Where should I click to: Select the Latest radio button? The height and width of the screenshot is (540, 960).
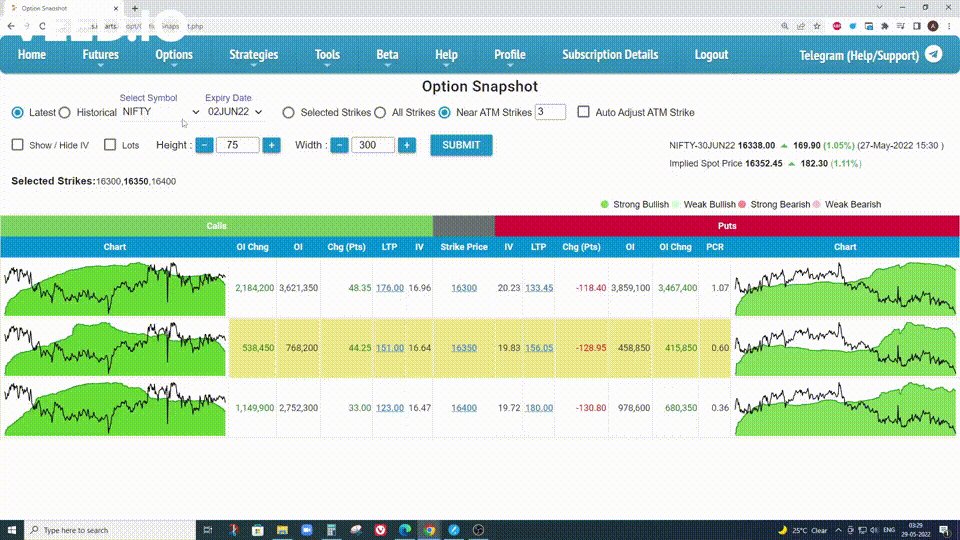click(x=18, y=113)
